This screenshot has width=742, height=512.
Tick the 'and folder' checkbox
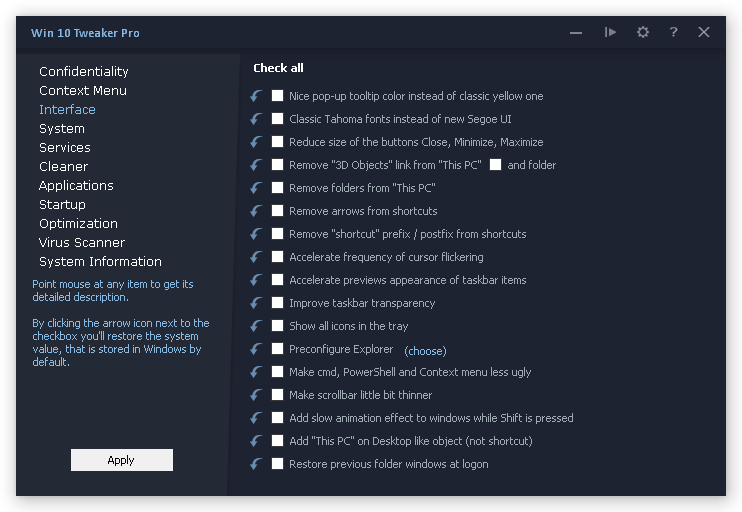click(495, 165)
